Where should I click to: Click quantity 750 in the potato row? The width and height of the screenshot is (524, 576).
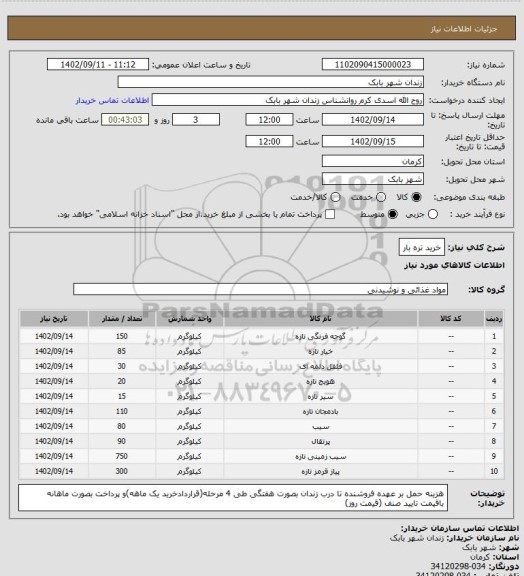click(122, 456)
